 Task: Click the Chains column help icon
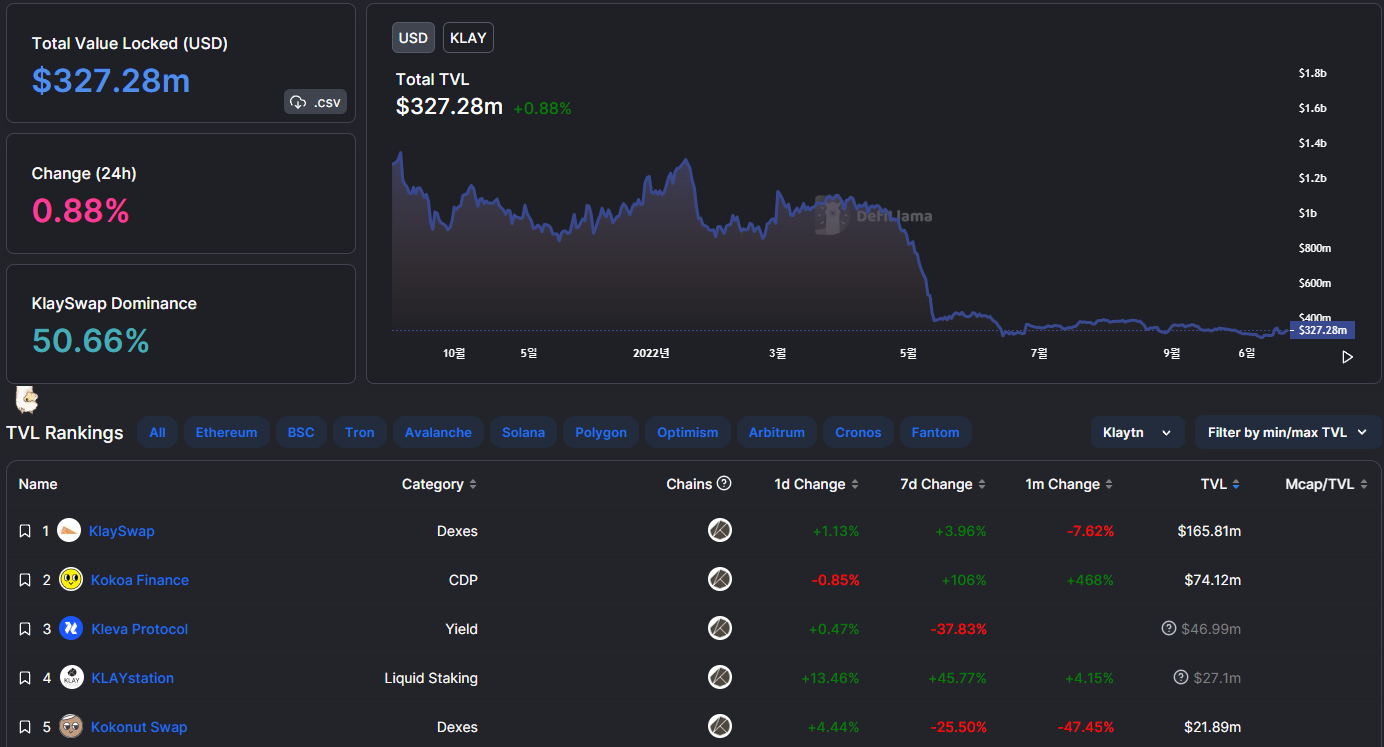[x=724, y=483]
